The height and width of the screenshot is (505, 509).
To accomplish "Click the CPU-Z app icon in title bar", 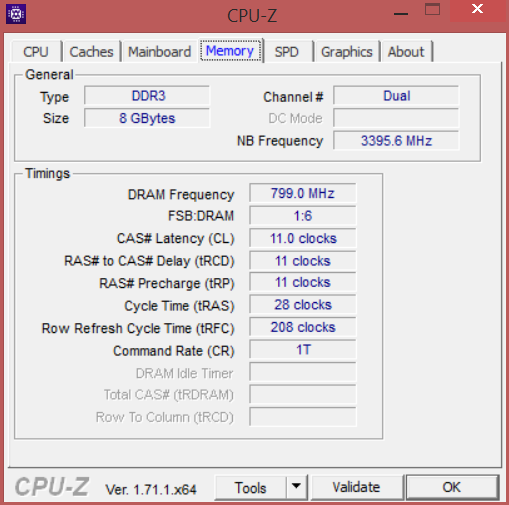I will coord(16,14).
